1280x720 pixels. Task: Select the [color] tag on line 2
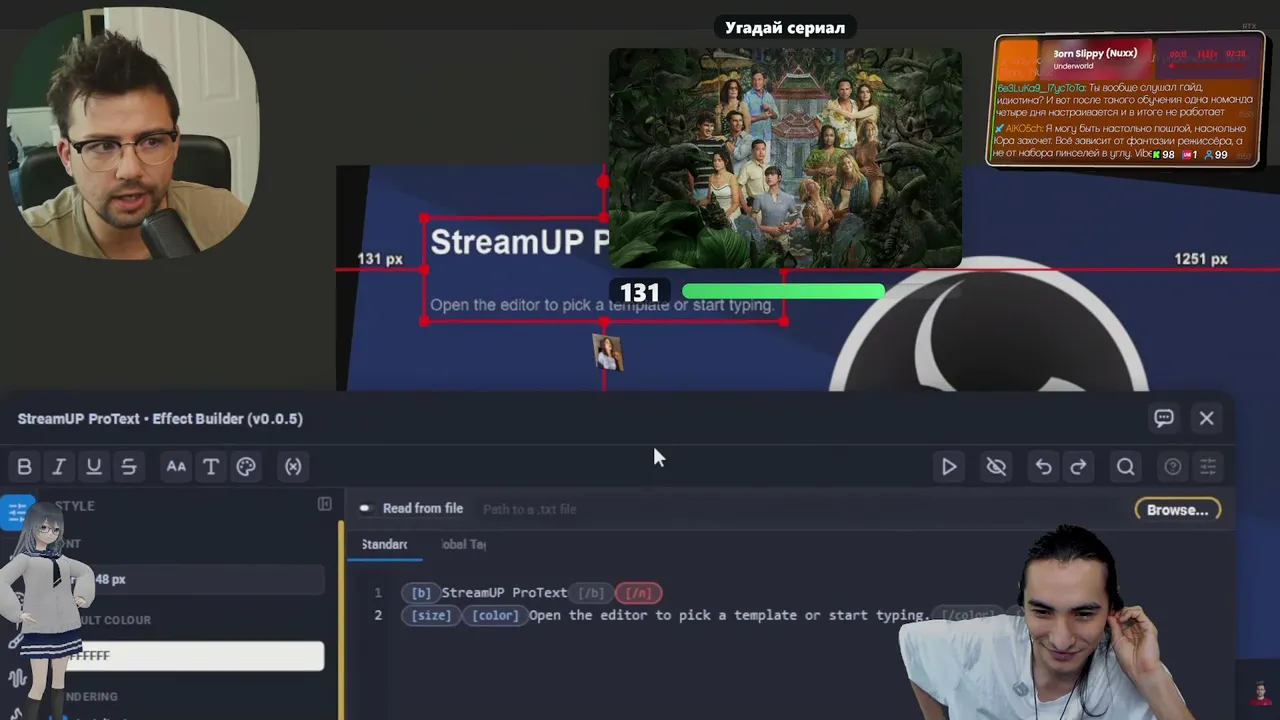(495, 615)
